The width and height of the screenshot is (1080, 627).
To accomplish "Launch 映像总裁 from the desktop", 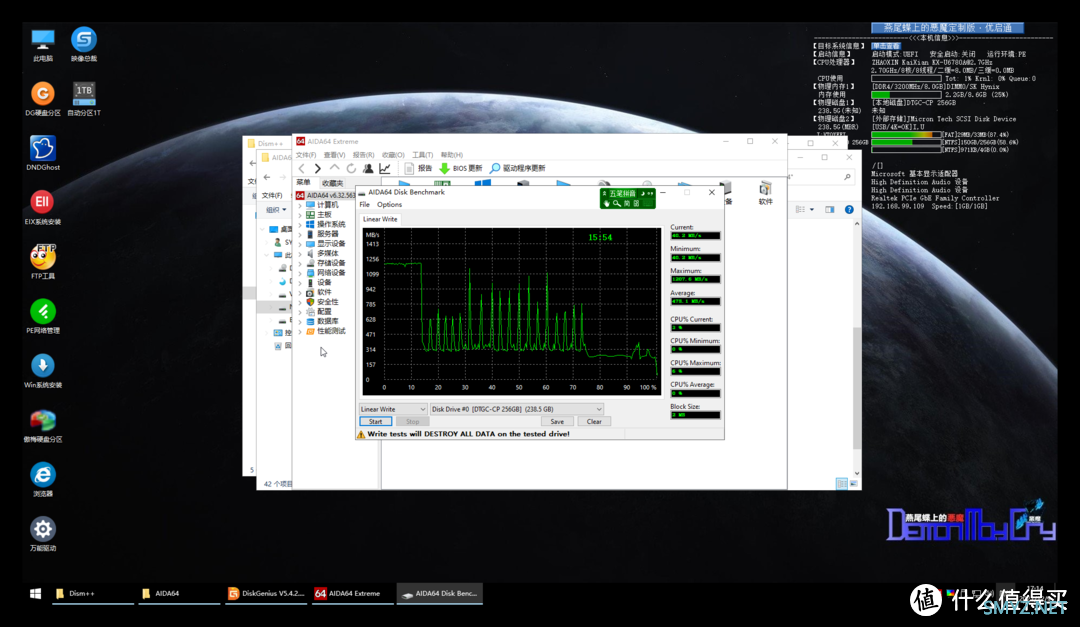I will coord(83,45).
